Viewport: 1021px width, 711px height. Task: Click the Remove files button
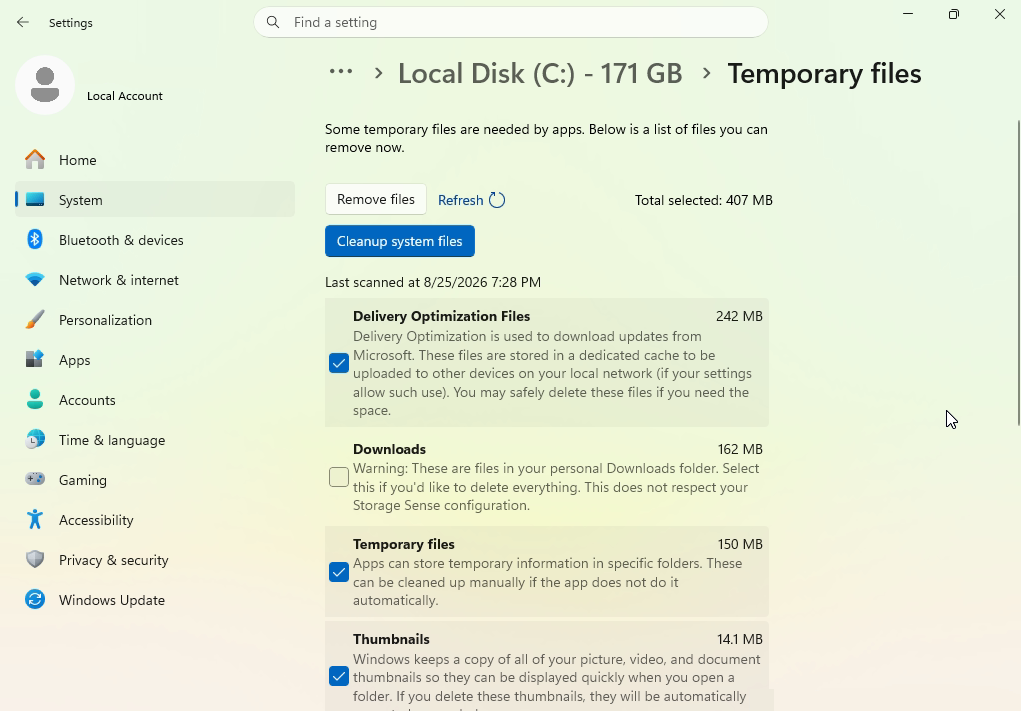[376, 199]
